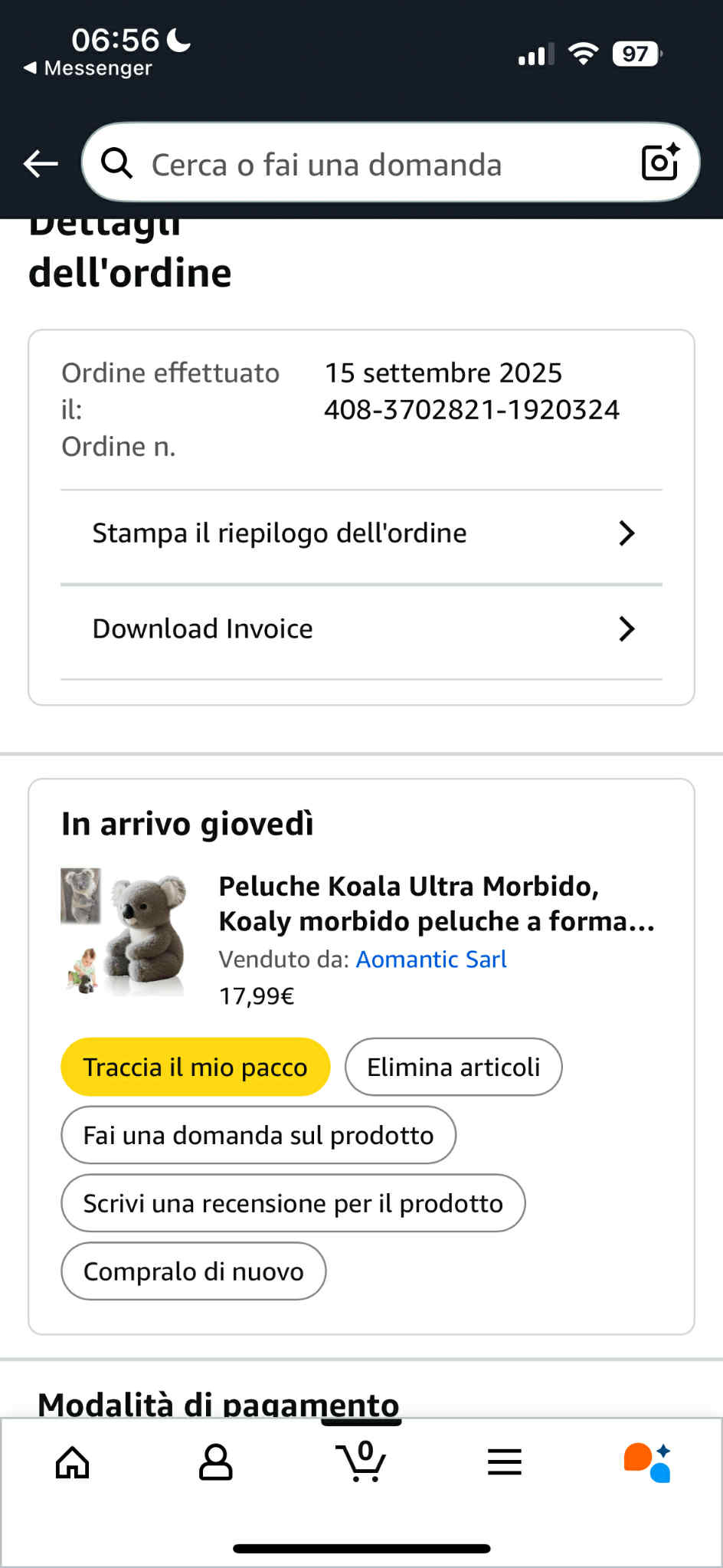Go to Home tab
723x1568 pixels.
click(73, 1462)
